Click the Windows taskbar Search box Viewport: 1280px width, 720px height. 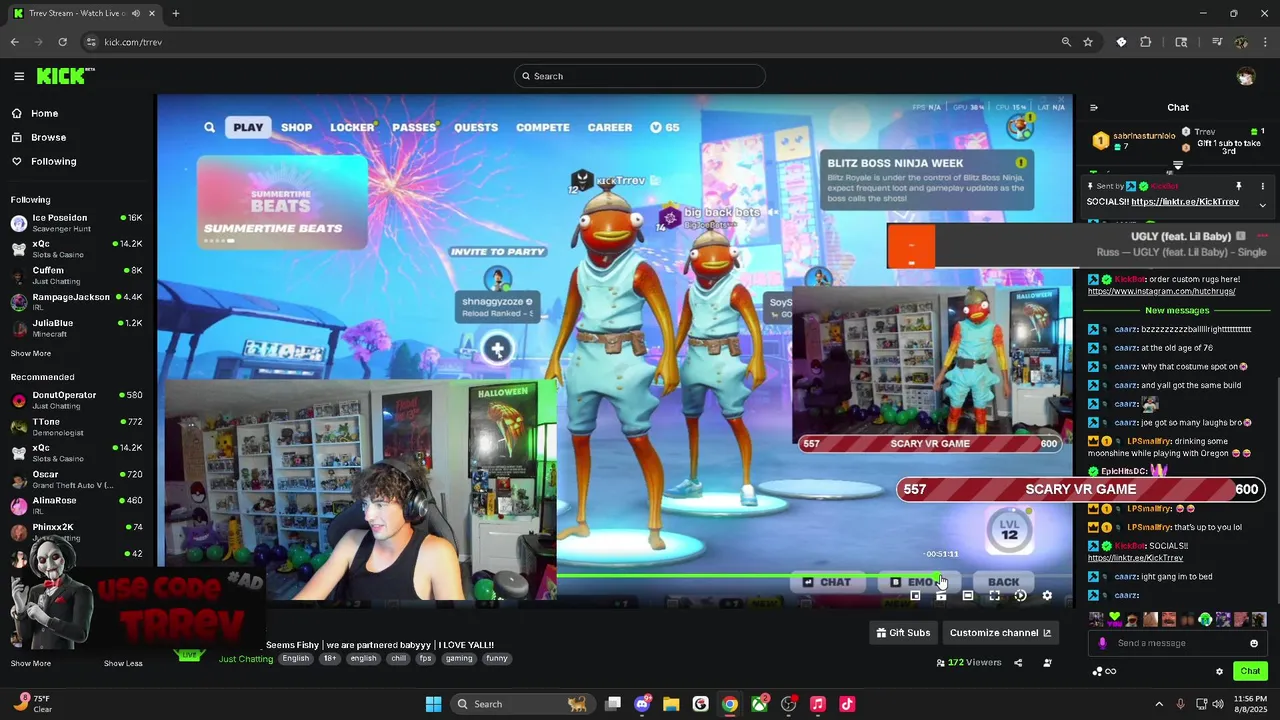click(521, 704)
